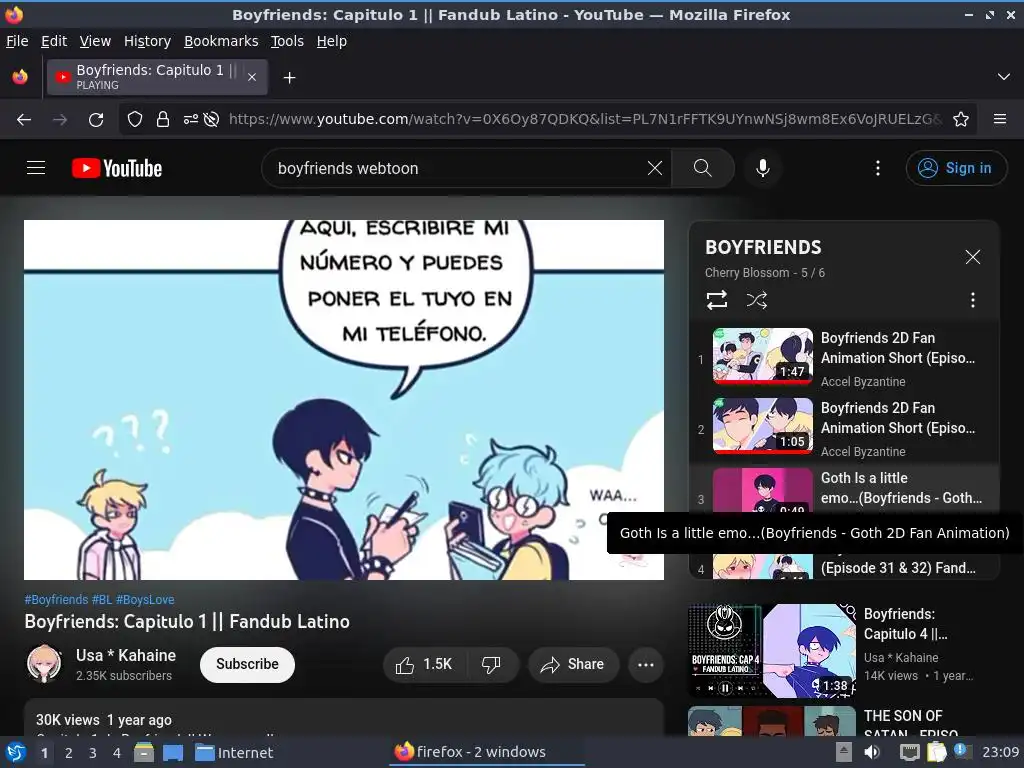Open the file manager taskbar icon
Screen dimensions: 1024x768
144,753
